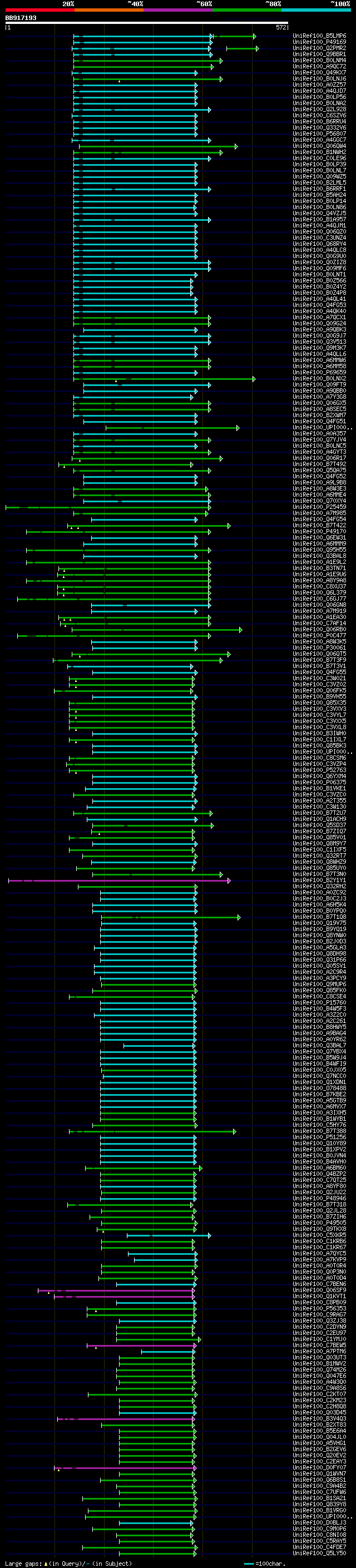This screenshot has width=356, height=1568.
Task: Select label UniRef100_Q09MF6
Action: [319, 269]
